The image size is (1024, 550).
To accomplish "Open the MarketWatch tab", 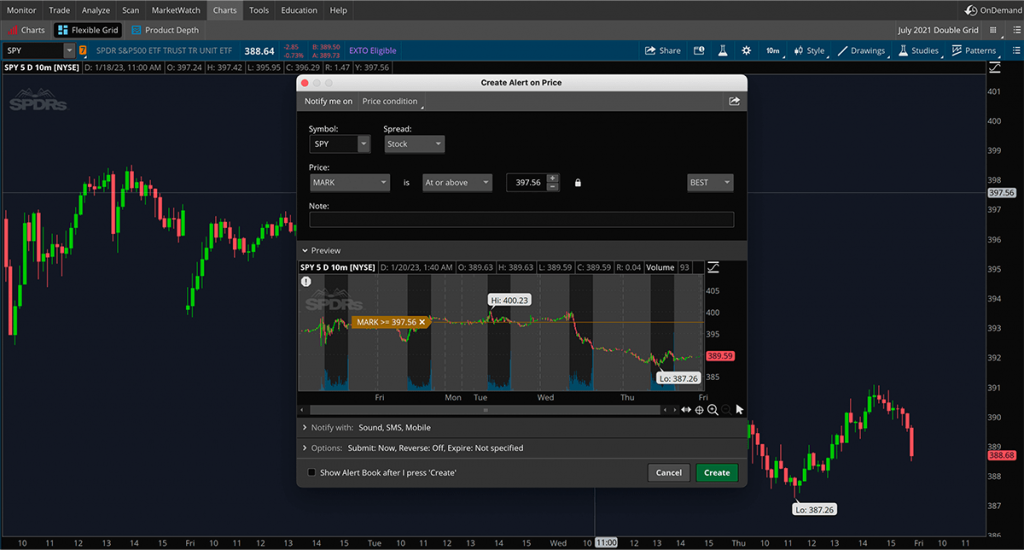I will (x=176, y=10).
